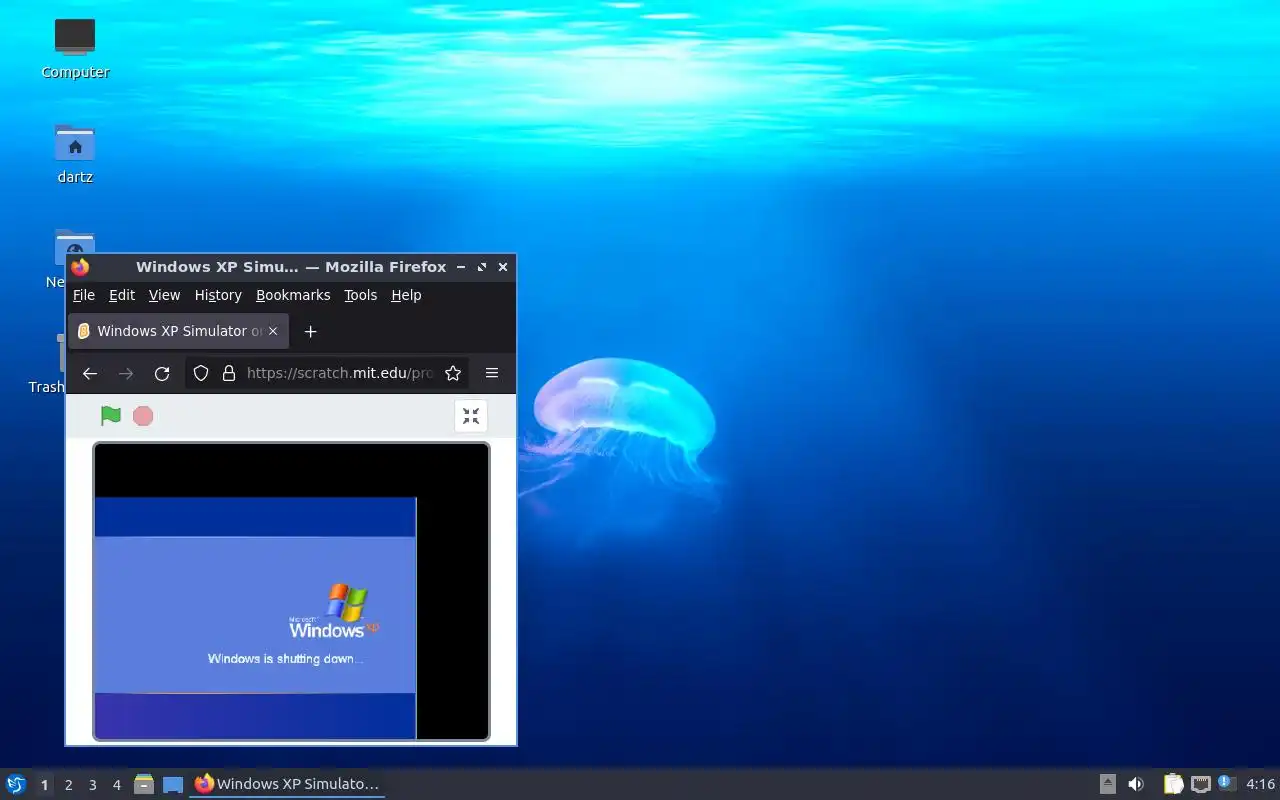Open the View menu
Screen dimensions: 1280x800
(x=164, y=295)
